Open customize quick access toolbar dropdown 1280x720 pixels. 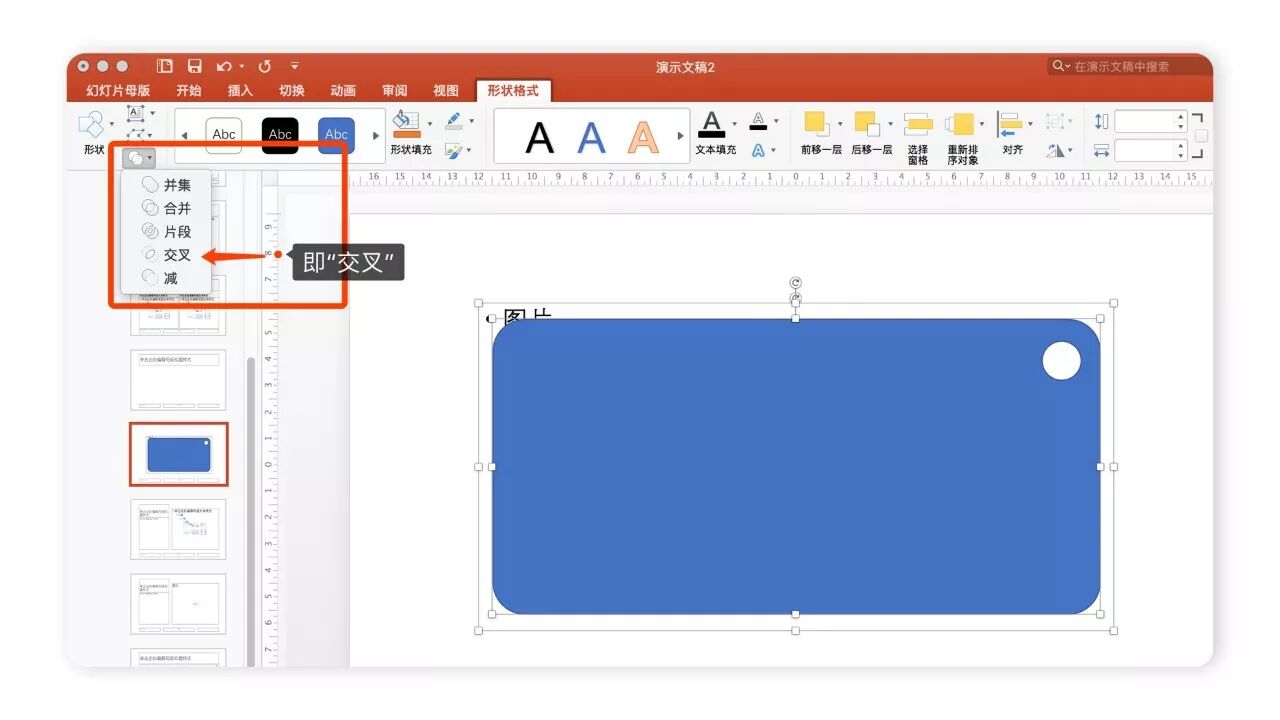(295, 66)
